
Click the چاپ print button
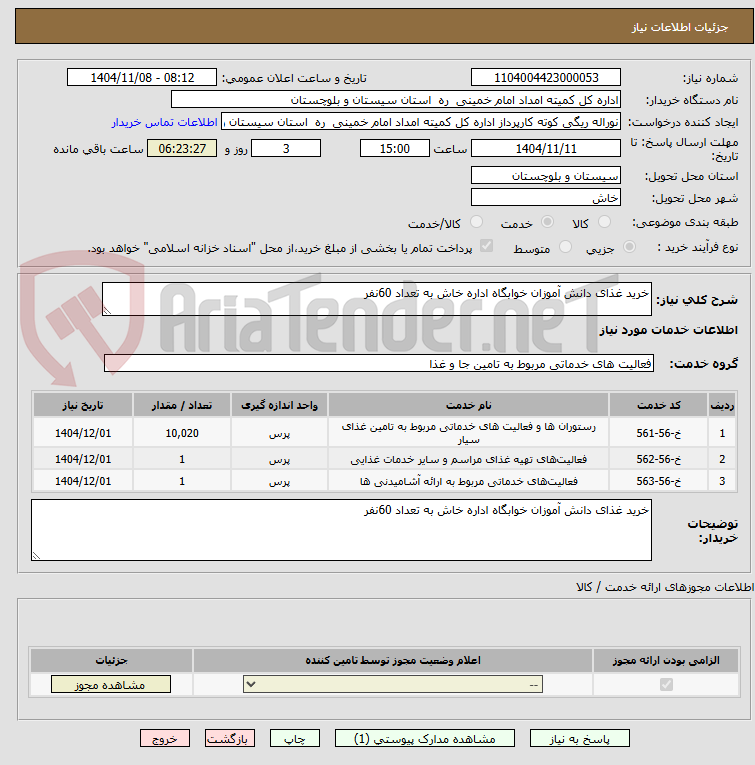(x=295, y=739)
